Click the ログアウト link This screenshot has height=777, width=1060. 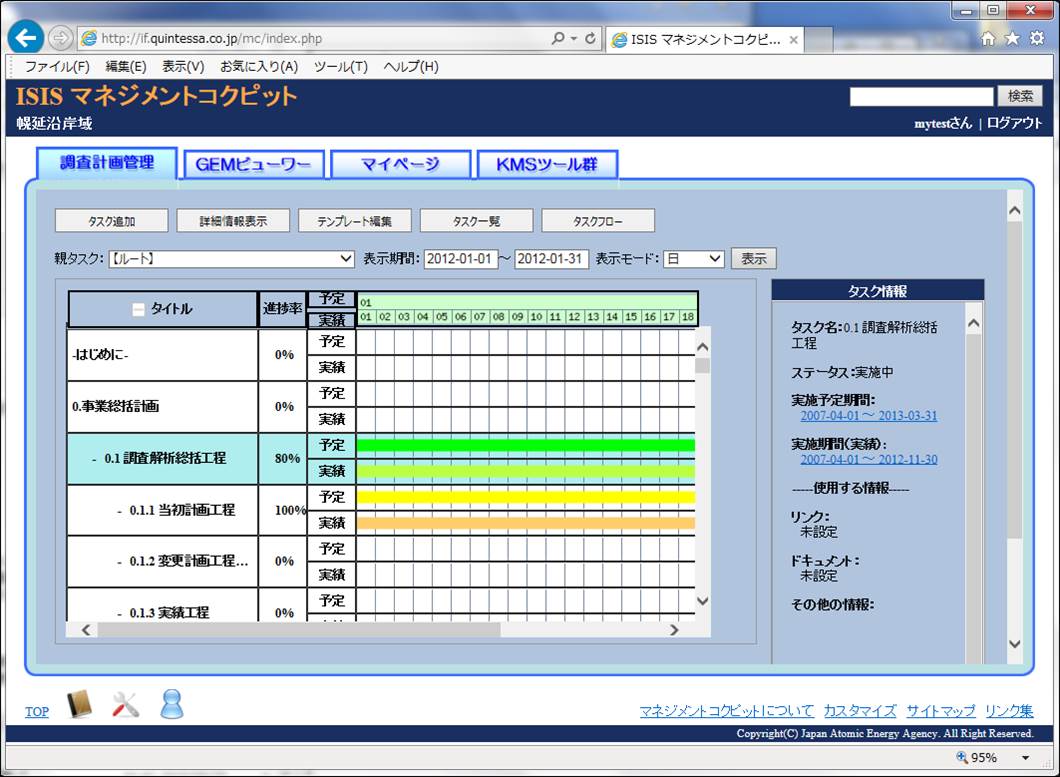point(1015,123)
